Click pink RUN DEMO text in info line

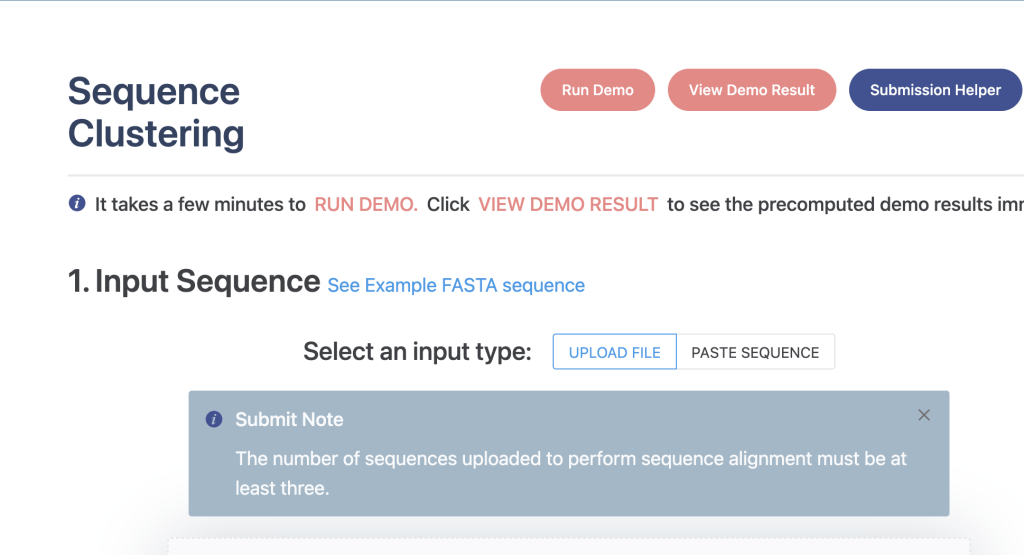[366, 204]
